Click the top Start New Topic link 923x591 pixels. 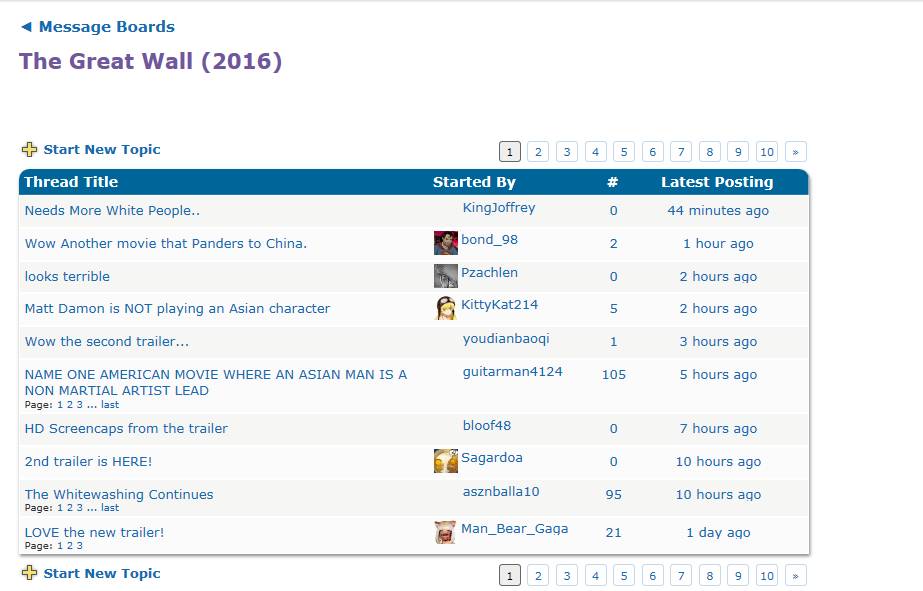102,150
